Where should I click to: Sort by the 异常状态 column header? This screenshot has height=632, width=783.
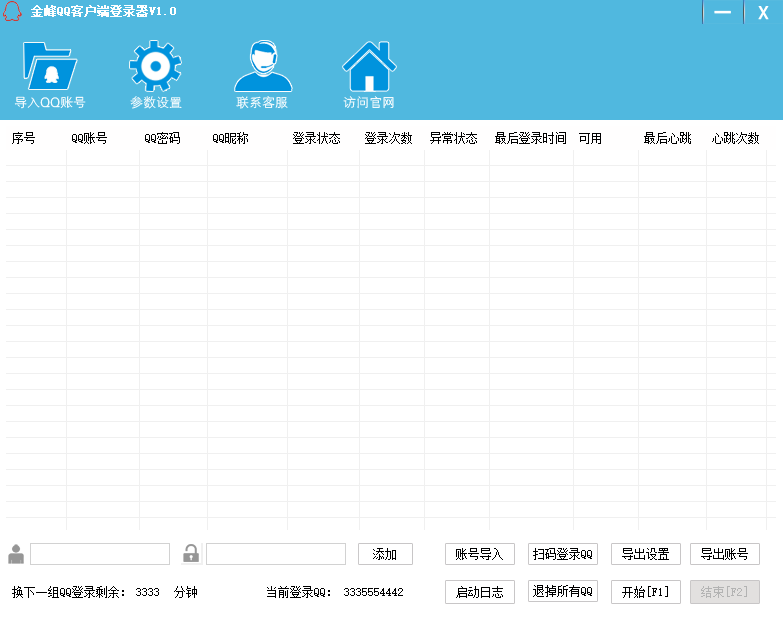click(x=453, y=138)
